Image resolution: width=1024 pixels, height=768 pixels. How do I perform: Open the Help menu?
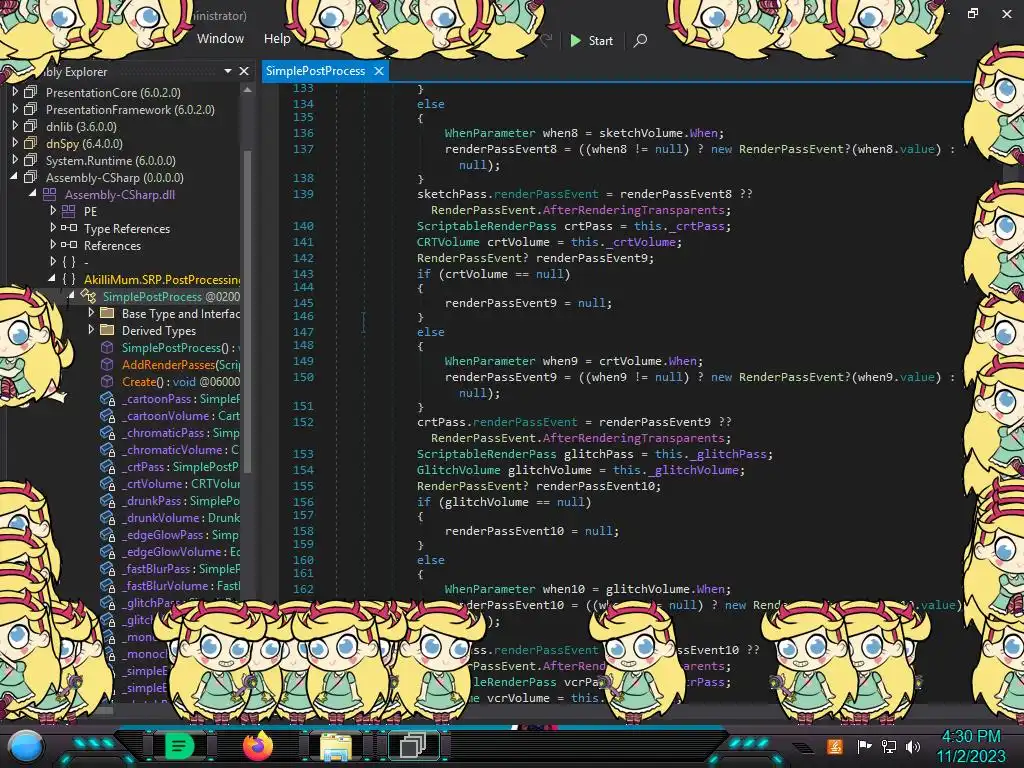(277, 39)
